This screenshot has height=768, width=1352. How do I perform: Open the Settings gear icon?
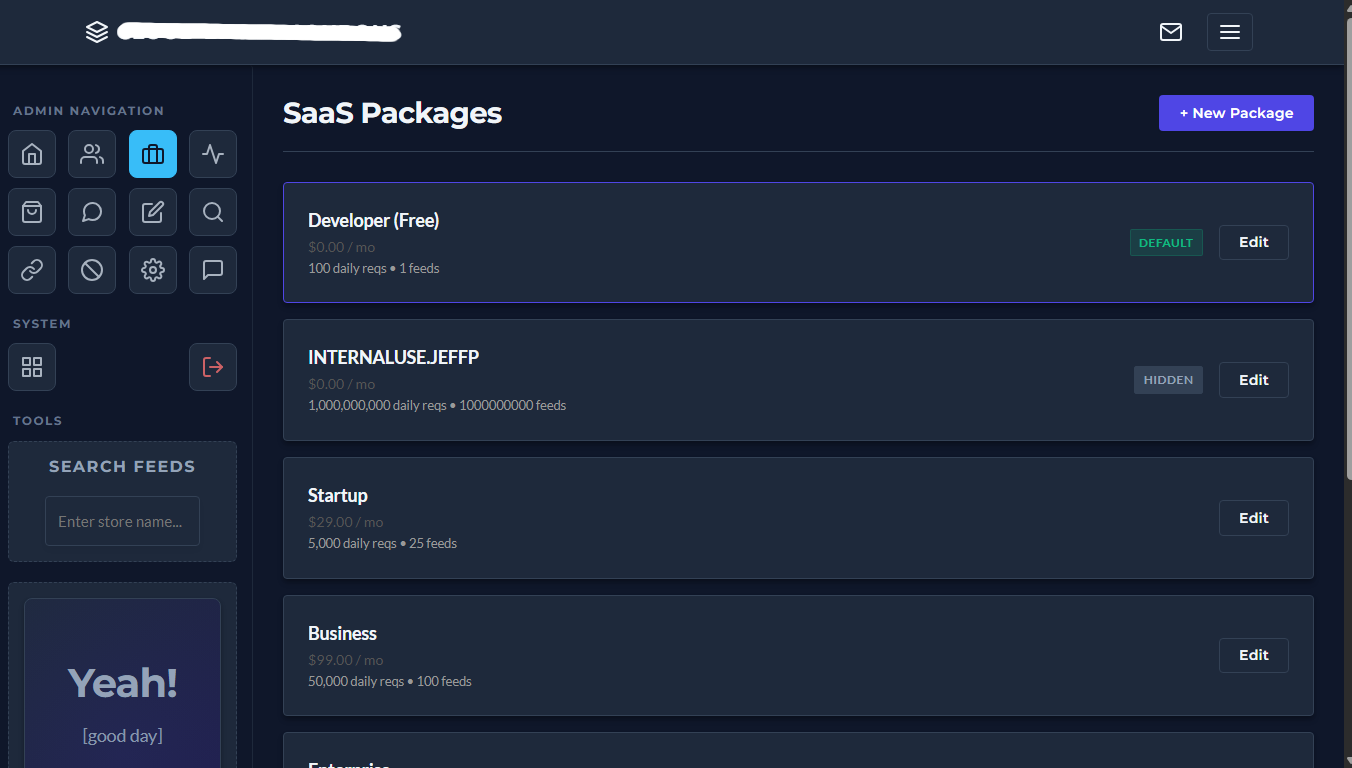(x=152, y=270)
